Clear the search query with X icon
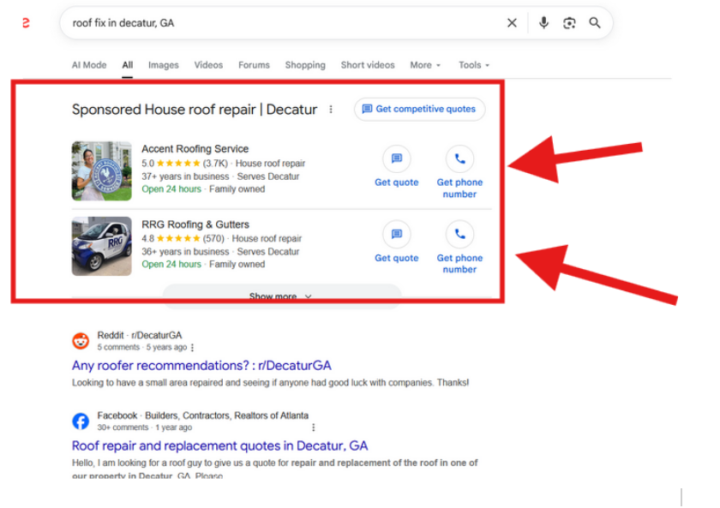720x508 pixels. (x=512, y=23)
